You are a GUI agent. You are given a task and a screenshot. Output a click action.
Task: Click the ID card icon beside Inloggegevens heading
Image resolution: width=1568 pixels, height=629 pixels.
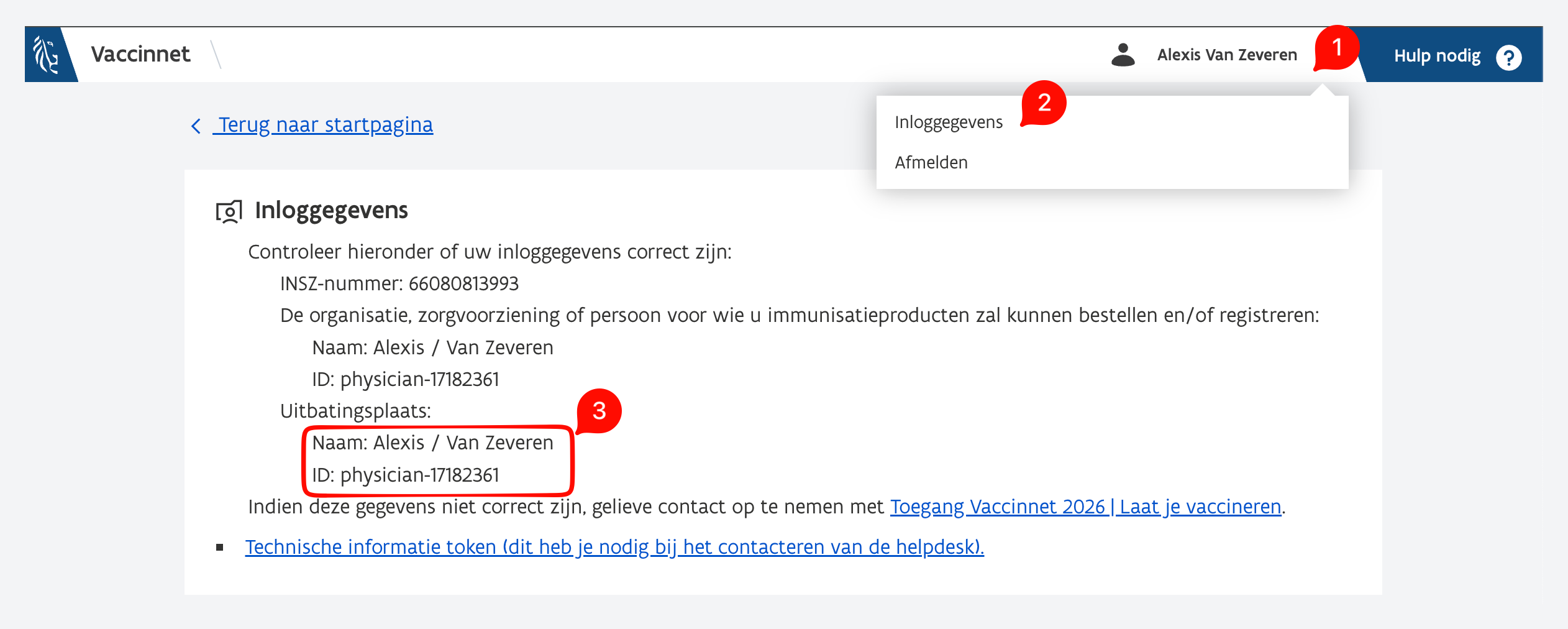pos(229,211)
